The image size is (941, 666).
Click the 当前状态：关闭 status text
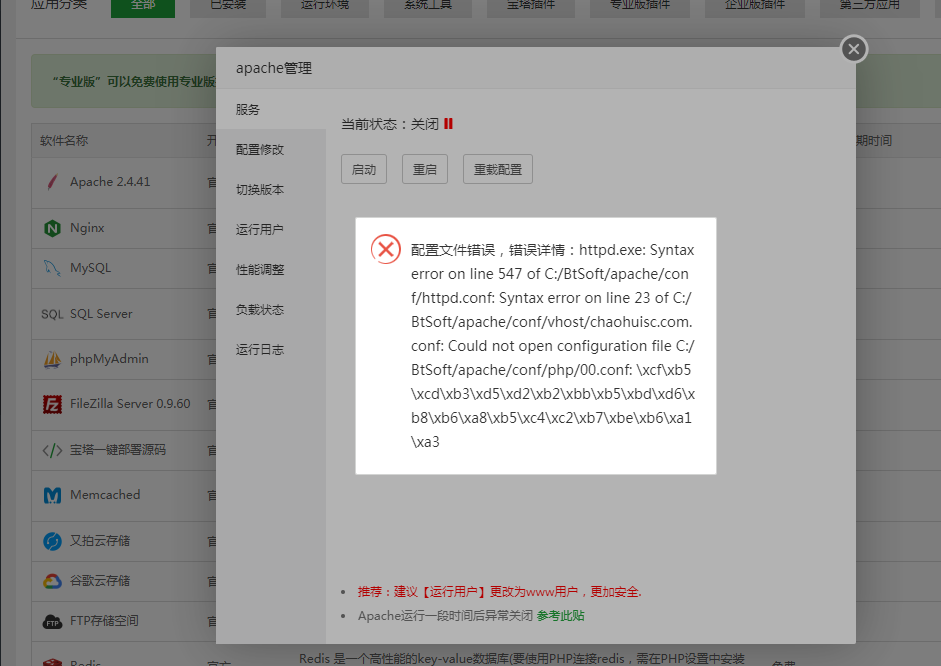click(390, 124)
